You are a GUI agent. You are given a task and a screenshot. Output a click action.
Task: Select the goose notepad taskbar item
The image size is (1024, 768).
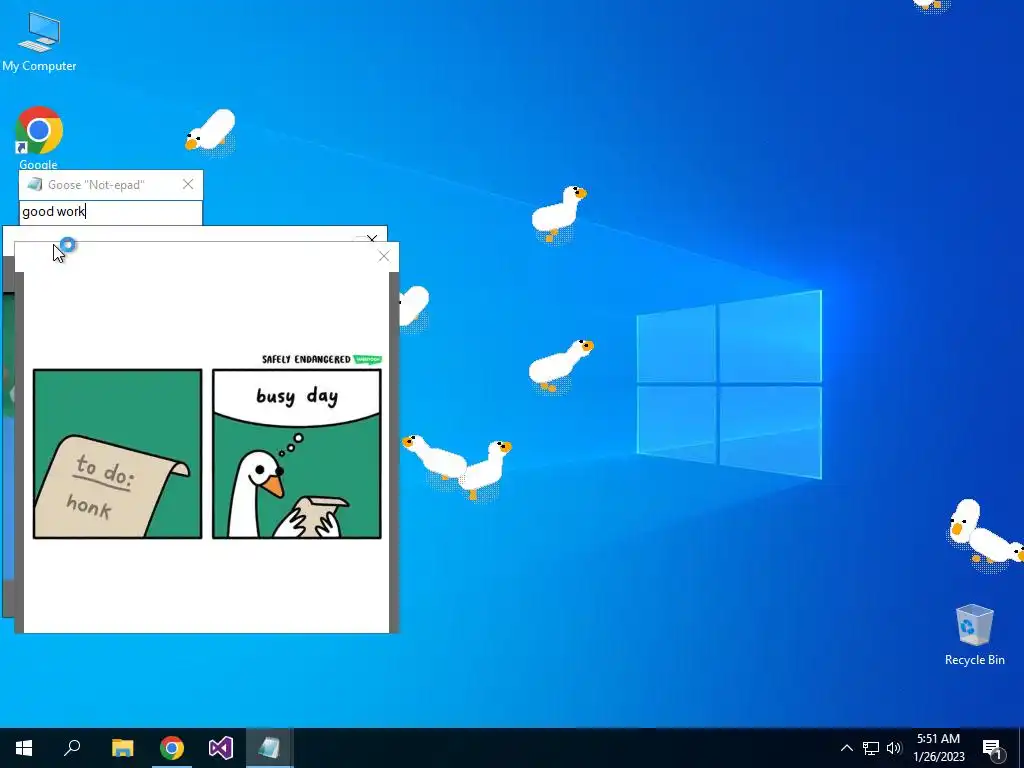point(270,748)
